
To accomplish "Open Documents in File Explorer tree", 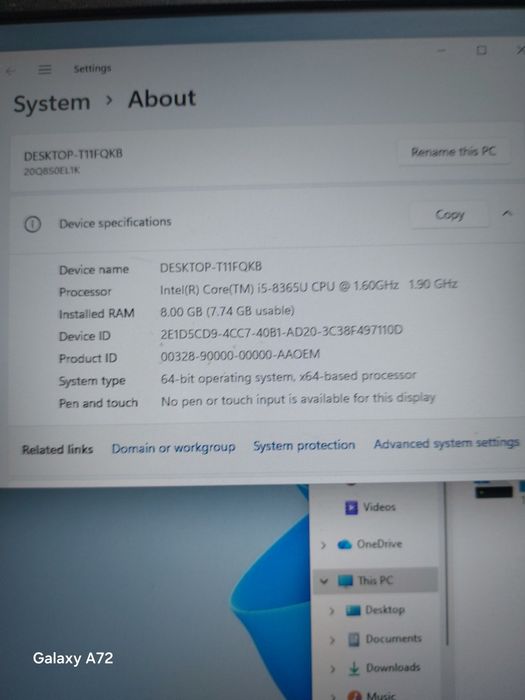I will (x=393, y=639).
